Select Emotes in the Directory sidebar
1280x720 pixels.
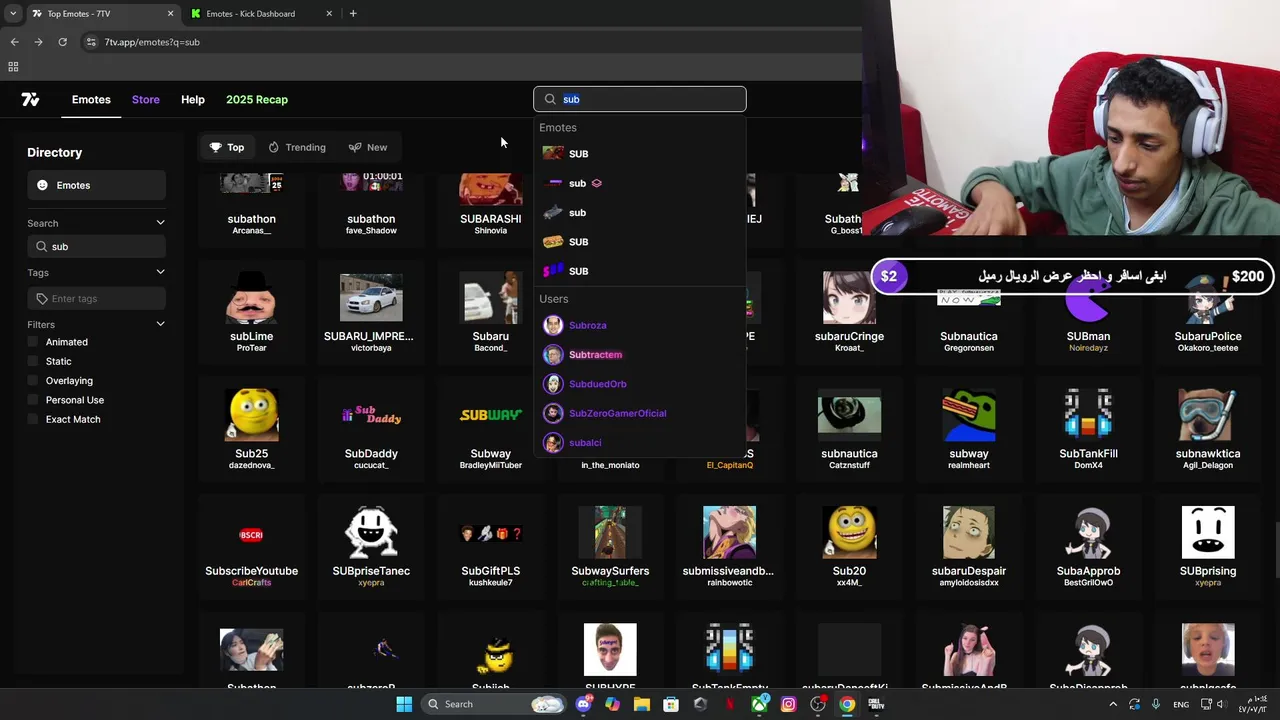96,185
